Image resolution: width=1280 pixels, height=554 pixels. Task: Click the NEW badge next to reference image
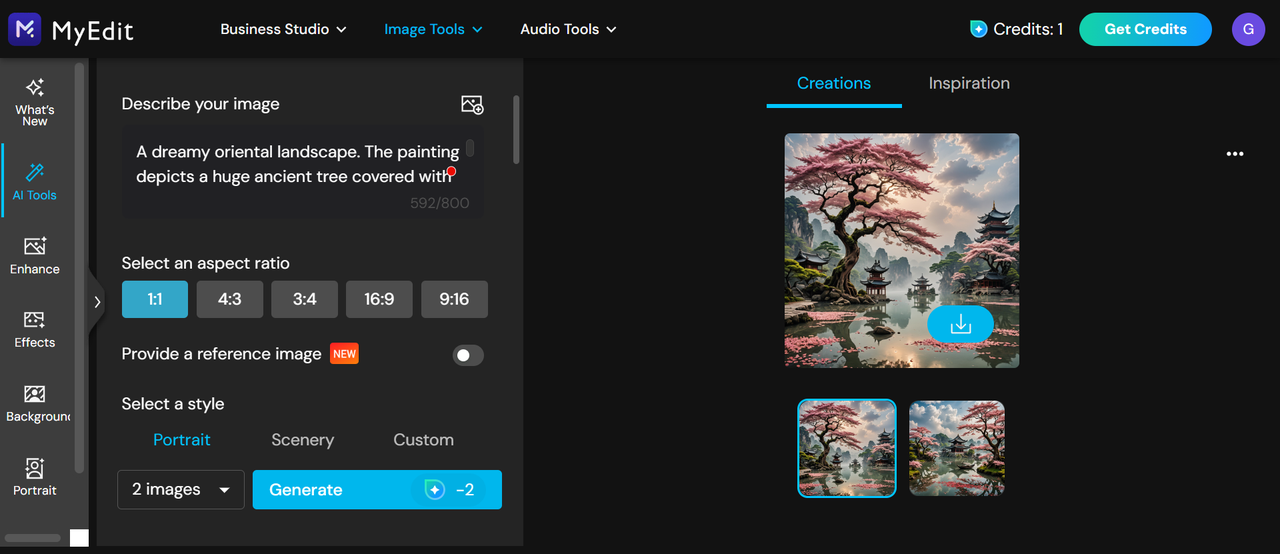pos(344,354)
